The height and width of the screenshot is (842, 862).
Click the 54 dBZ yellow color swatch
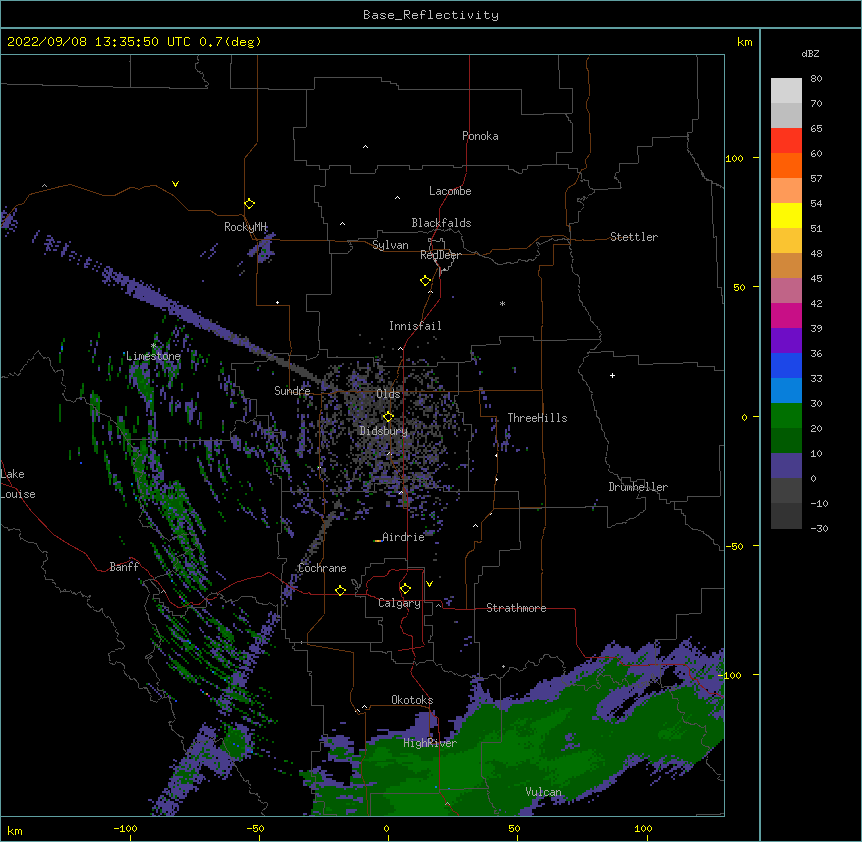786,215
